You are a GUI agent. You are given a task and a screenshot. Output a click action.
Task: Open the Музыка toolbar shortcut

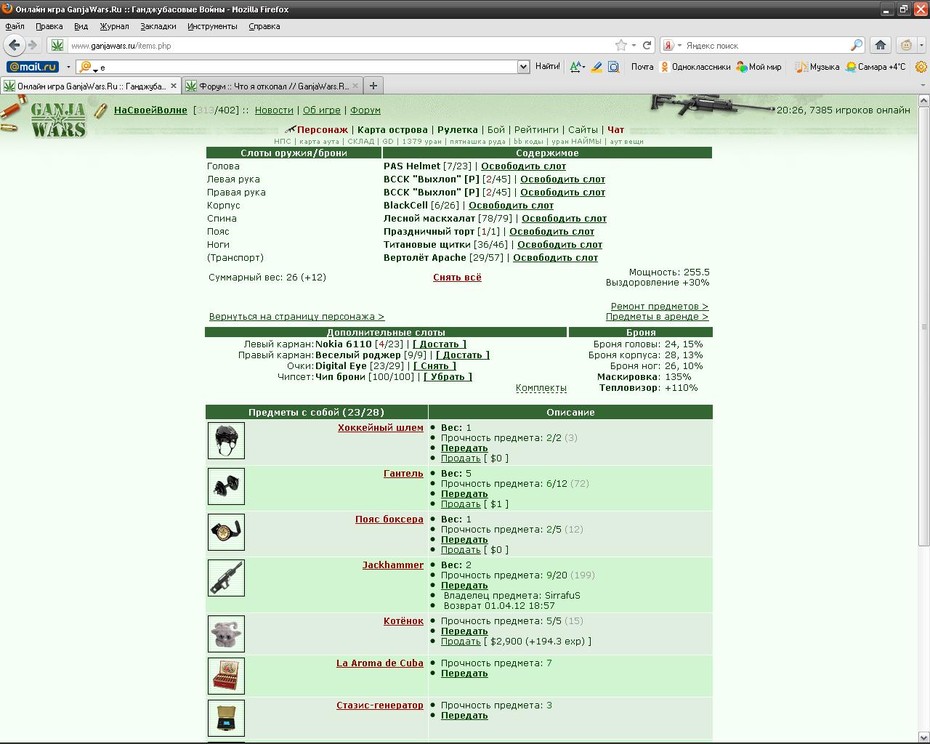[817, 66]
